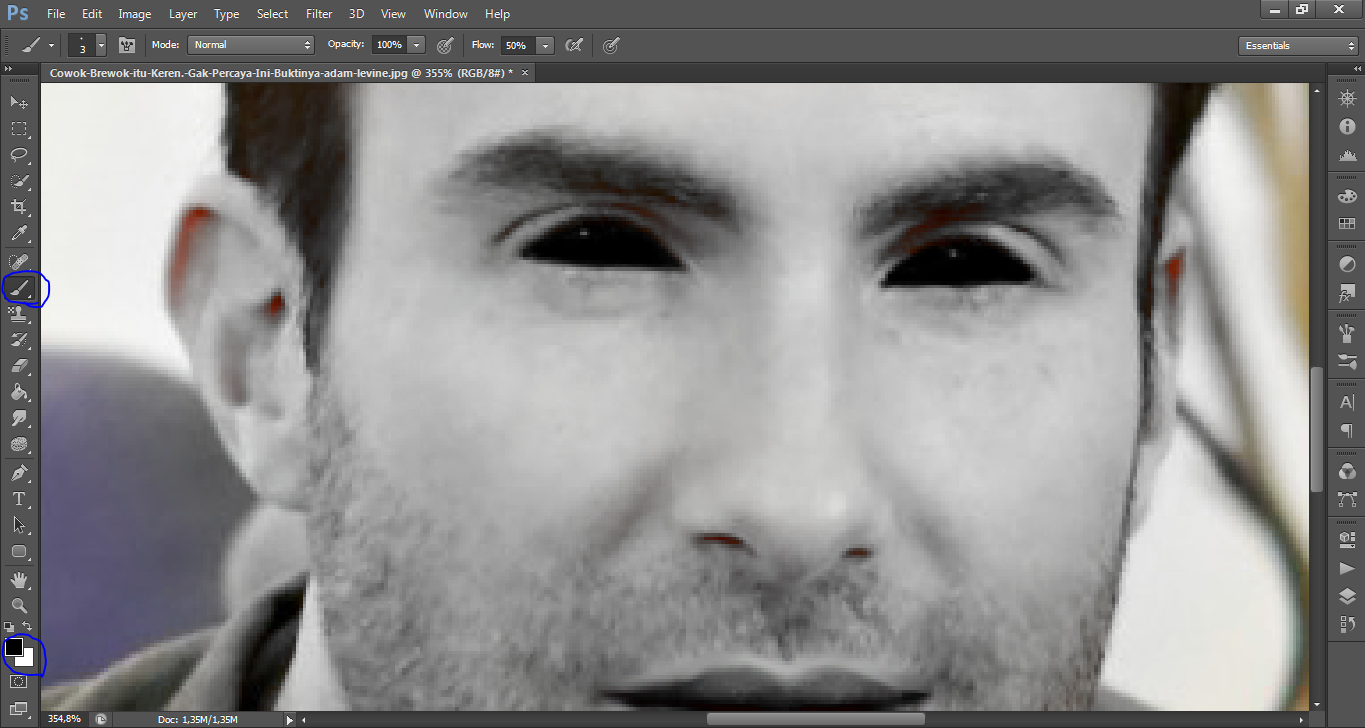Select the Hand tool
This screenshot has height=728, width=1365.
click(x=19, y=579)
